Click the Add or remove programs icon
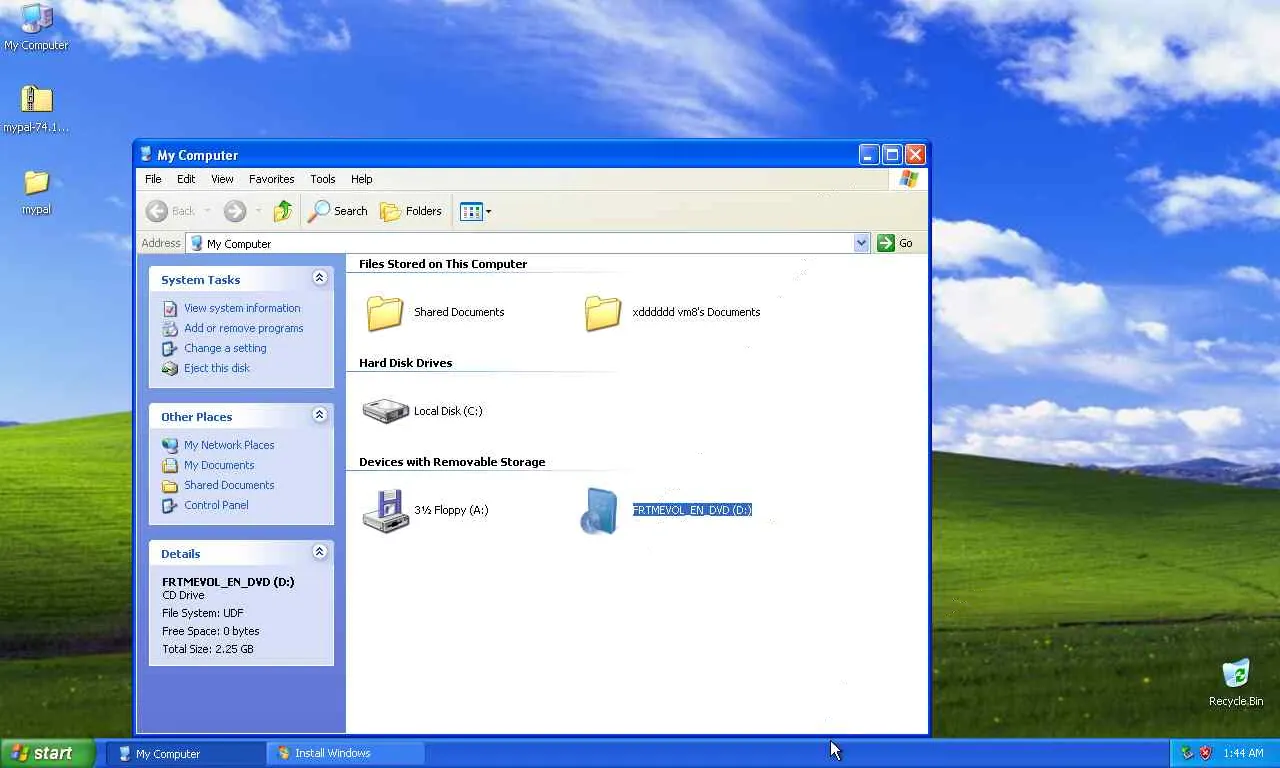1280x768 pixels. [170, 328]
